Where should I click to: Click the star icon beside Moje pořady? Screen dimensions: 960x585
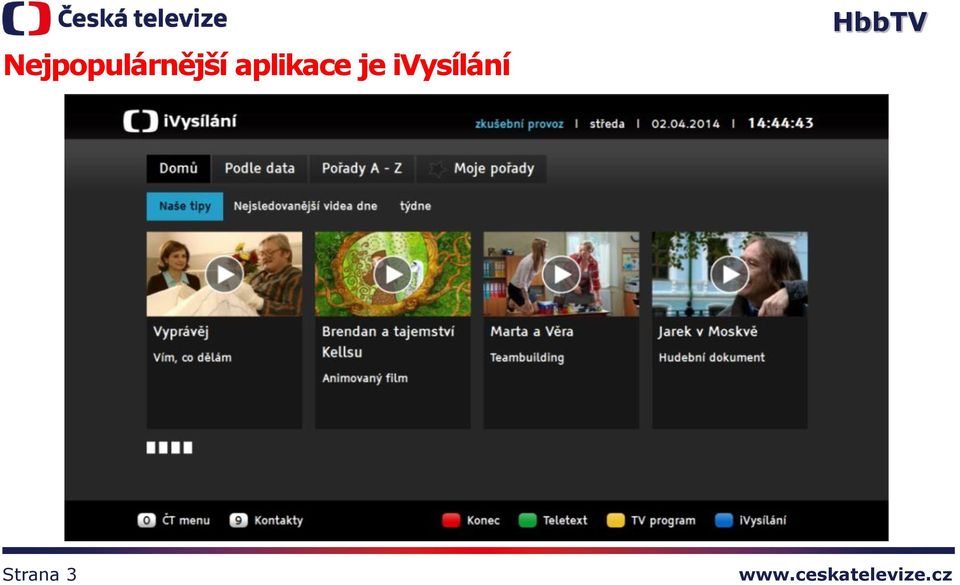tap(437, 169)
